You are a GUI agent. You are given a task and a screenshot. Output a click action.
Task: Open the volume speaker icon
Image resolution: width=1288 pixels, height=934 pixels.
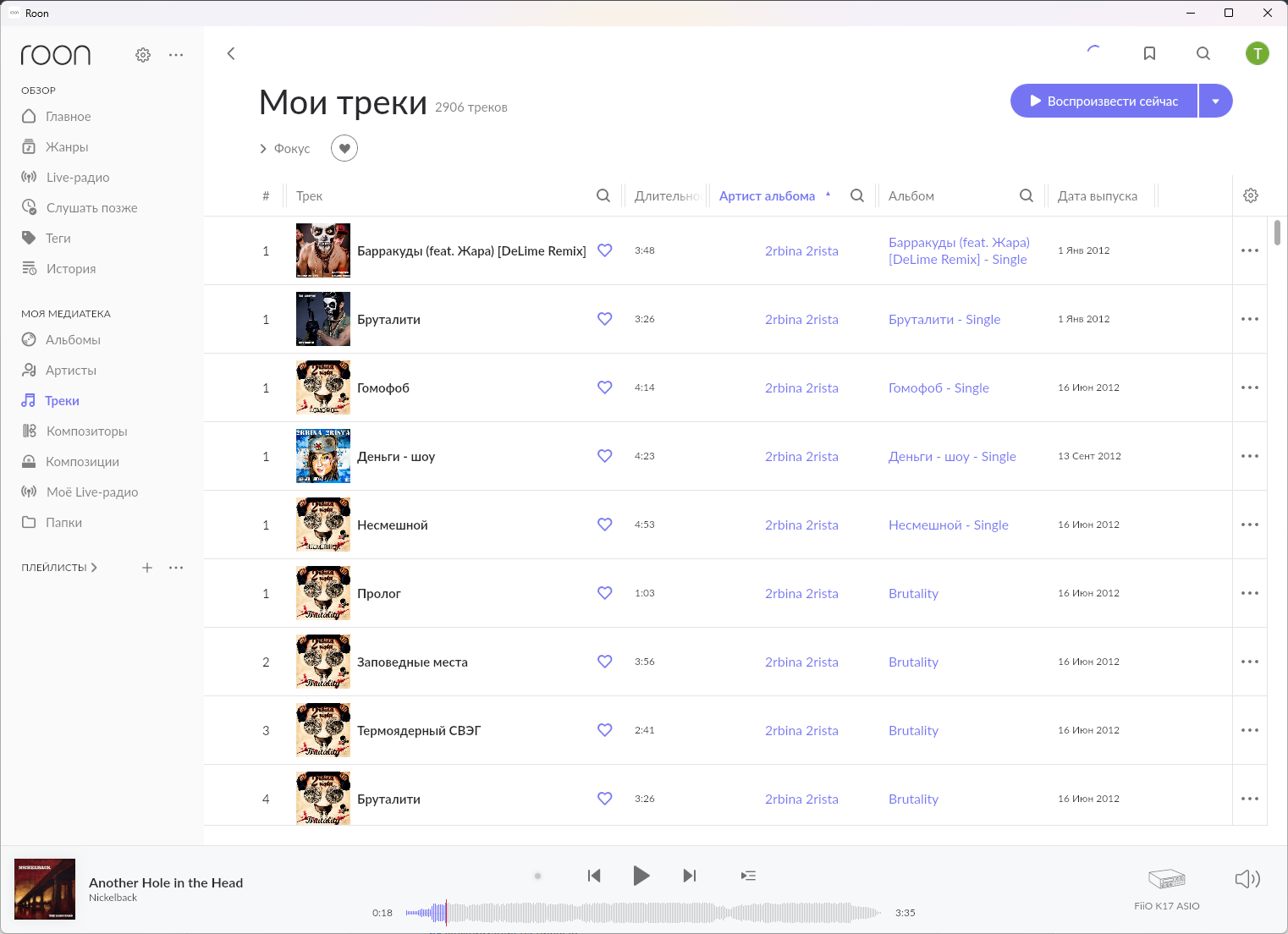coord(1247,879)
